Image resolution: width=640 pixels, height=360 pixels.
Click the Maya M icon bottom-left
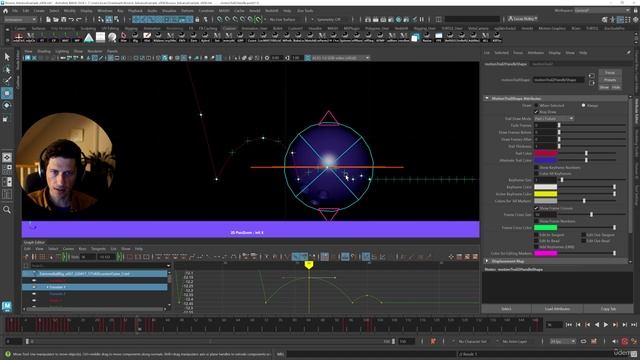pyautogui.click(x=7, y=306)
